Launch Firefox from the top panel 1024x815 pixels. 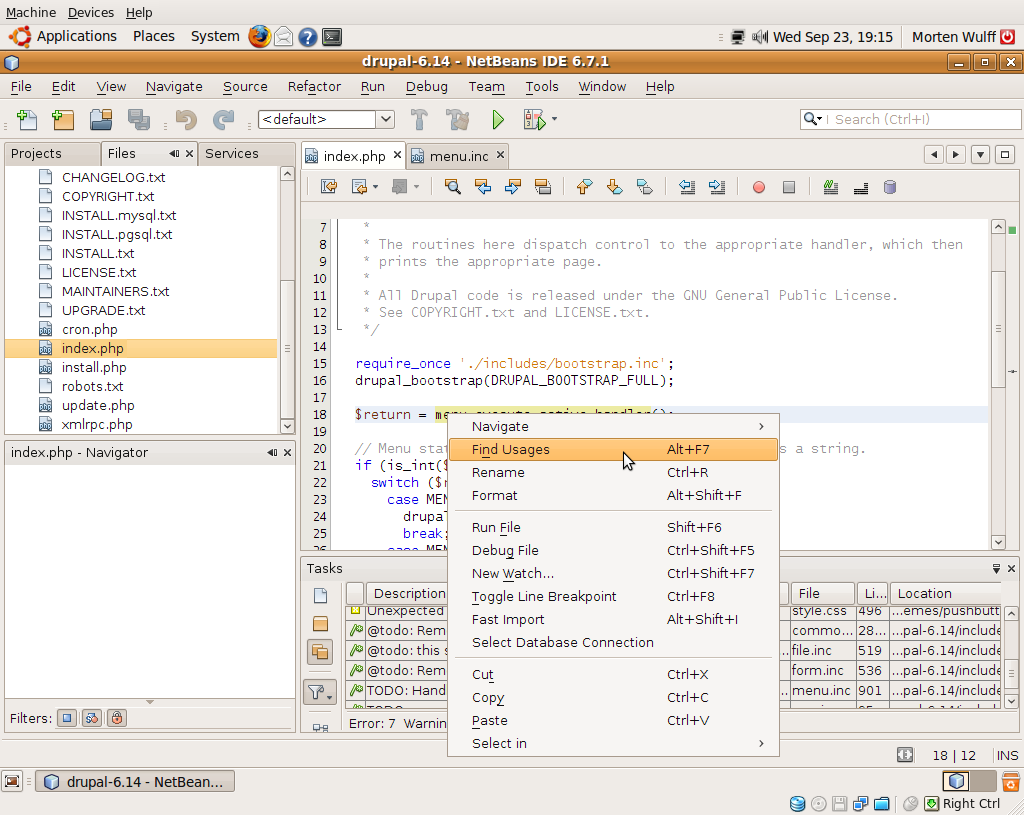tap(259, 37)
